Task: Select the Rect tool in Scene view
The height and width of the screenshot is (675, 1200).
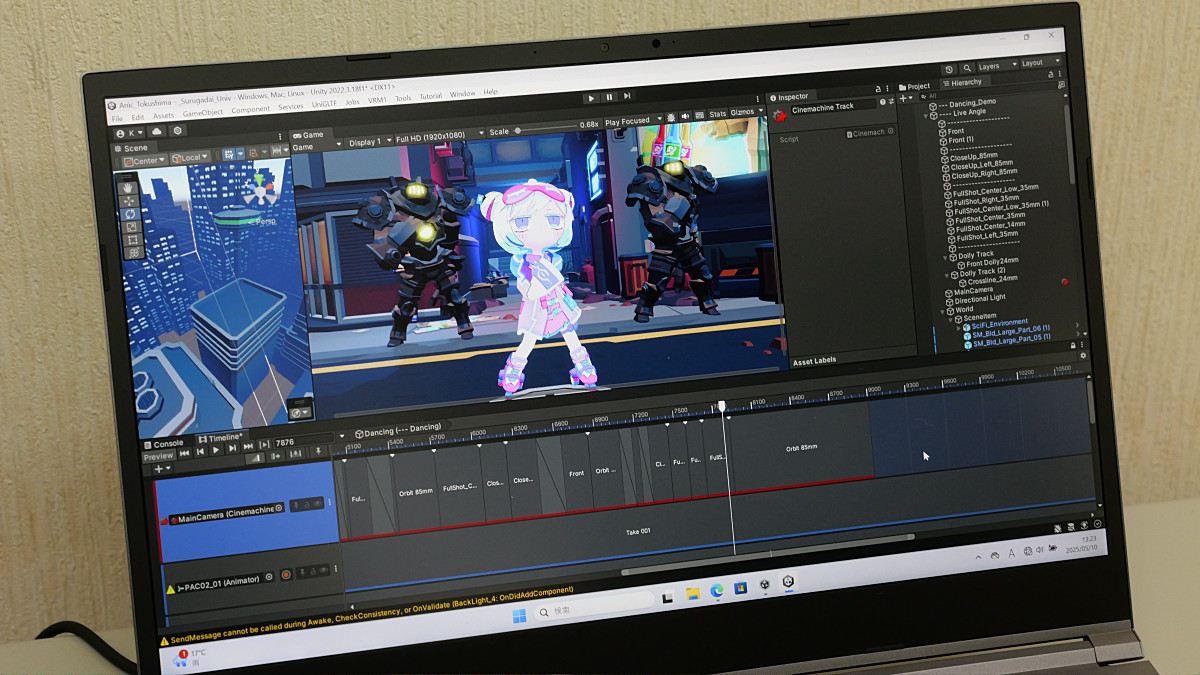Action: click(132, 239)
